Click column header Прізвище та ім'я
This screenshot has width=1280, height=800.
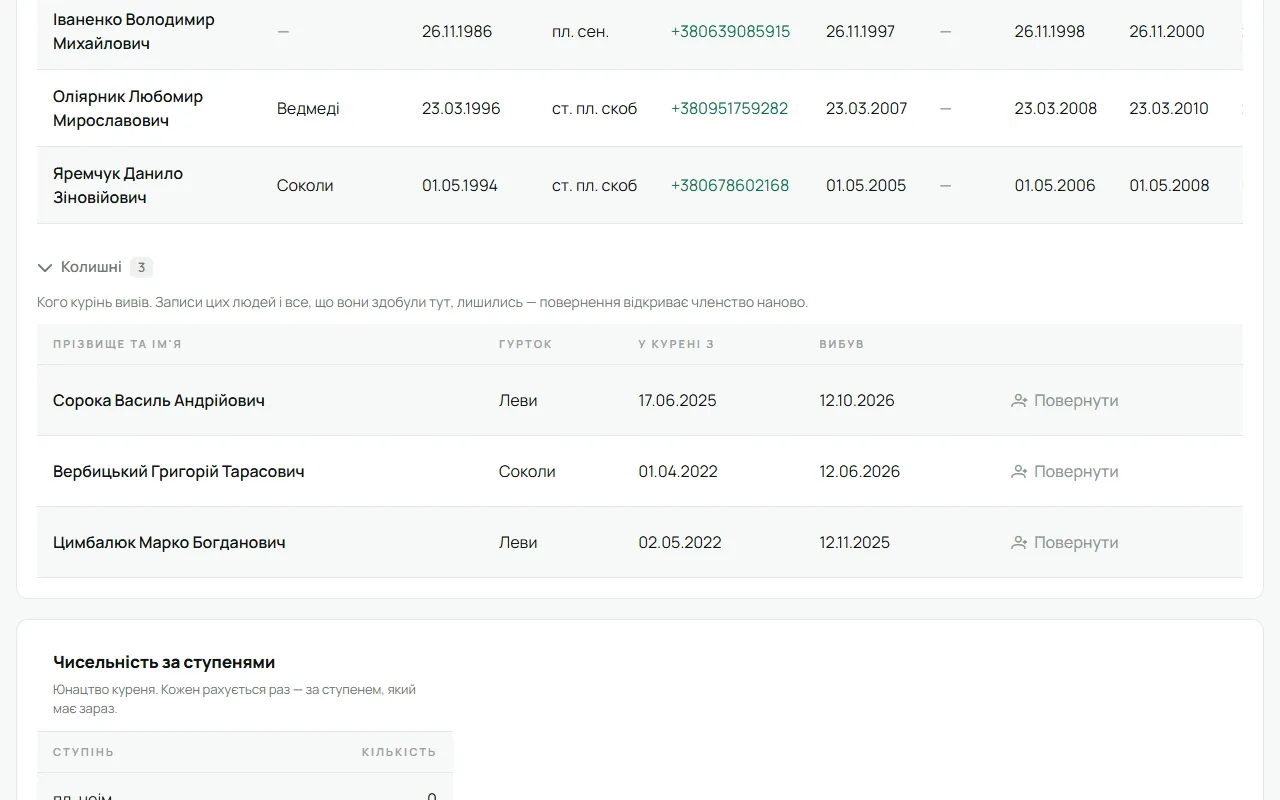pyautogui.click(x=117, y=344)
